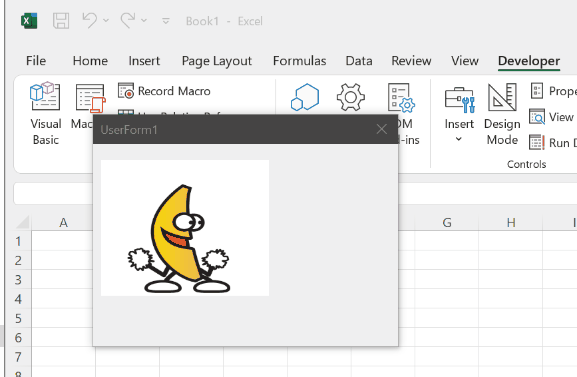Select column G header
Image resolution: width=577 pixels, height=377 pixels.
pos(447,222)
